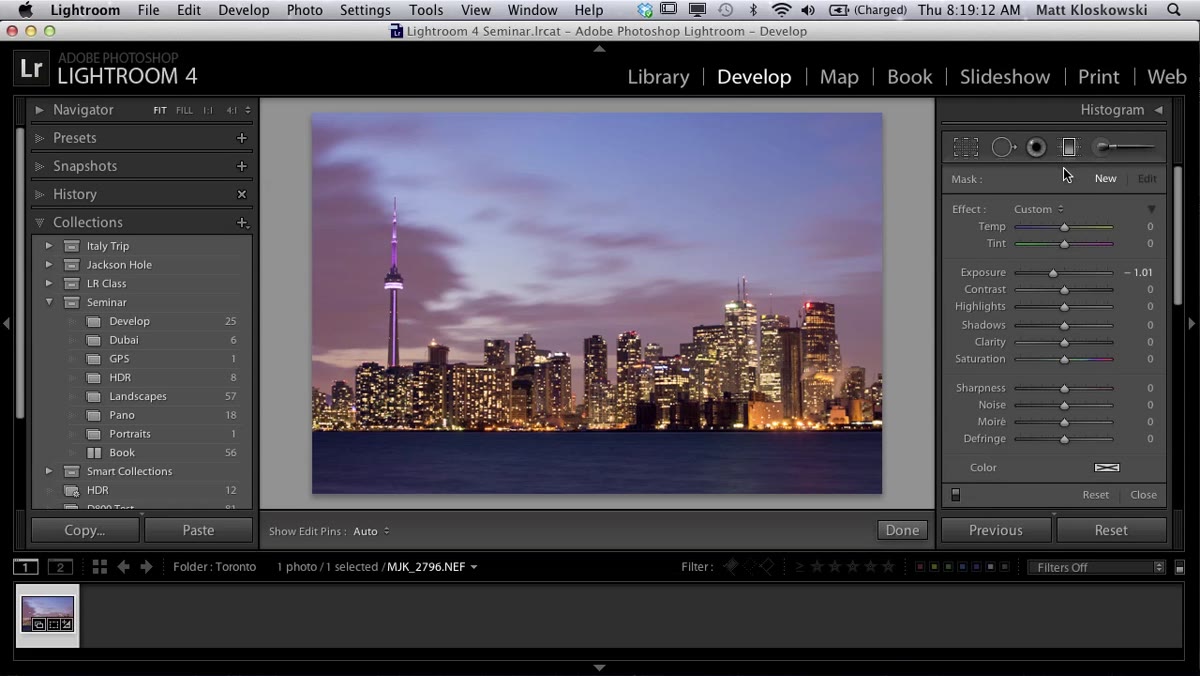
Task: Toggle filter lock switch beside Filters Off
Action: pyautogui.click(x=1180, y=567)
